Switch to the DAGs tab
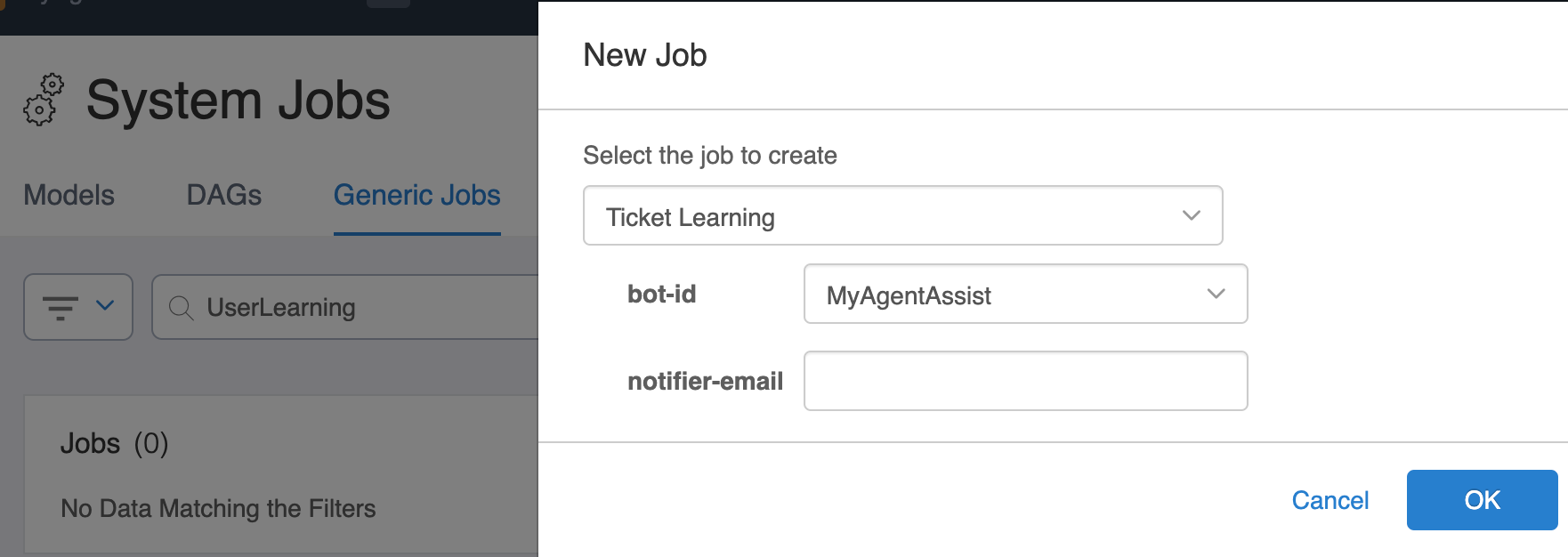Screen dimensions: 1568x557 click(224, 195)
